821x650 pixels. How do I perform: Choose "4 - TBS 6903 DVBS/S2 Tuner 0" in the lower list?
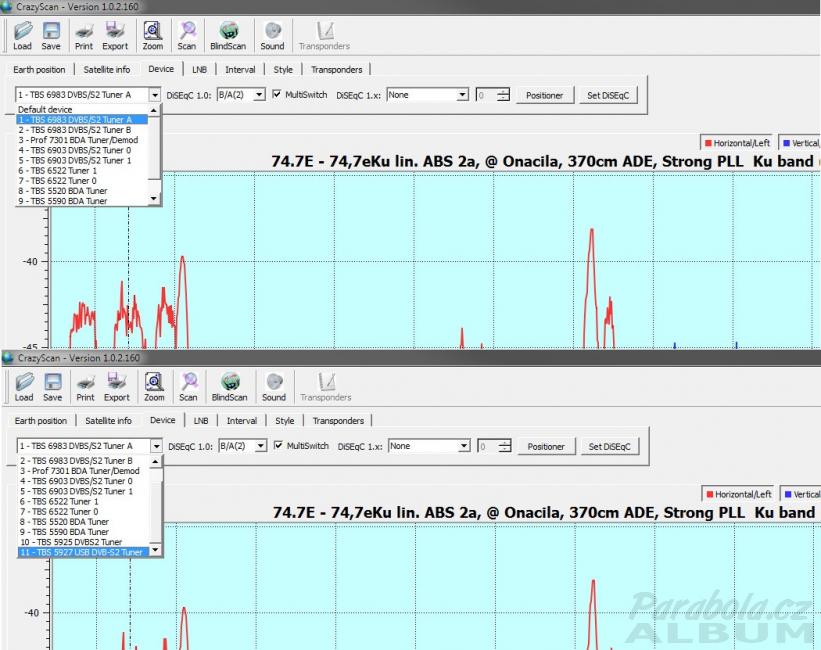[x=84, y=481]
